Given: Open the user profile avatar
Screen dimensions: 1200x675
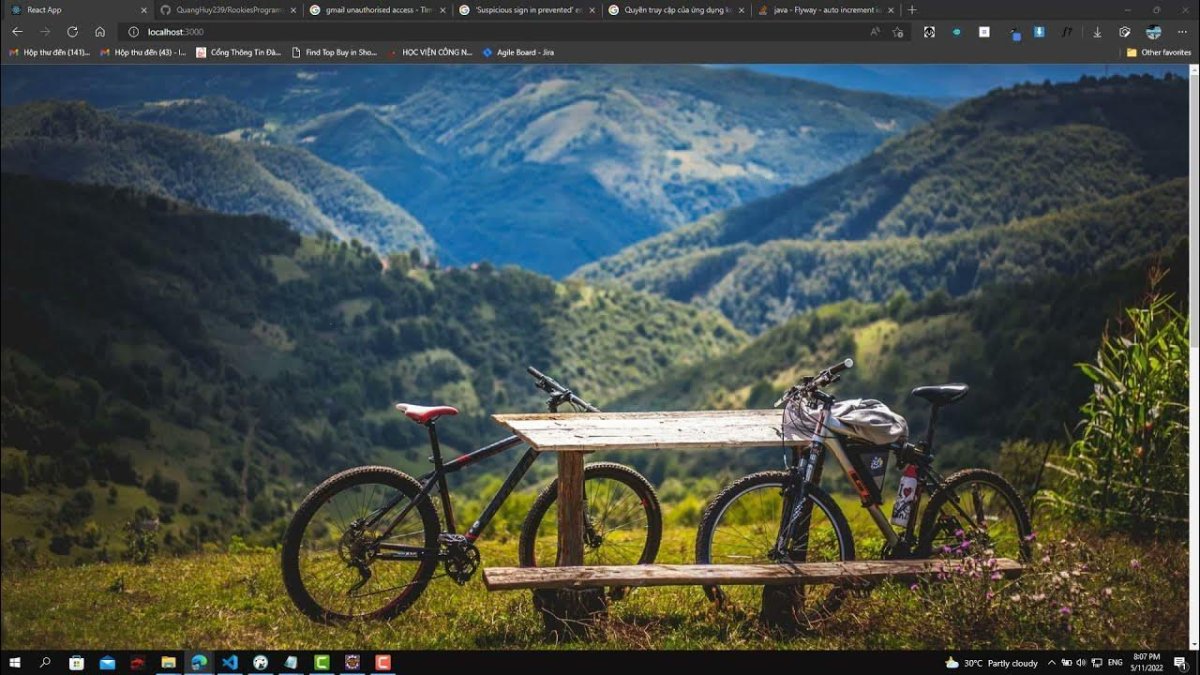Looking at the screenshot, I should coord(1153,32).
